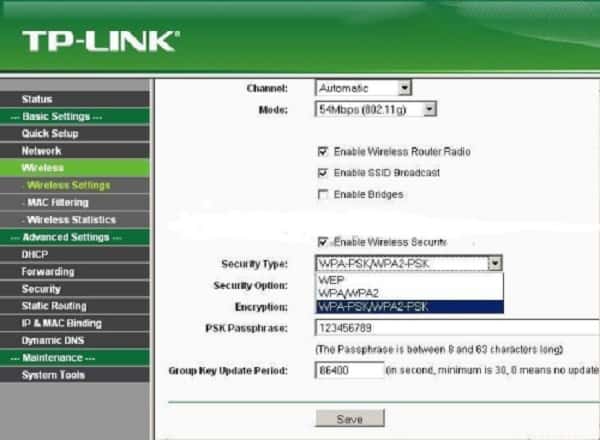Viewport: 600px width, 440px height.
Task: Click the Channel label
Action: click(267, 88)
